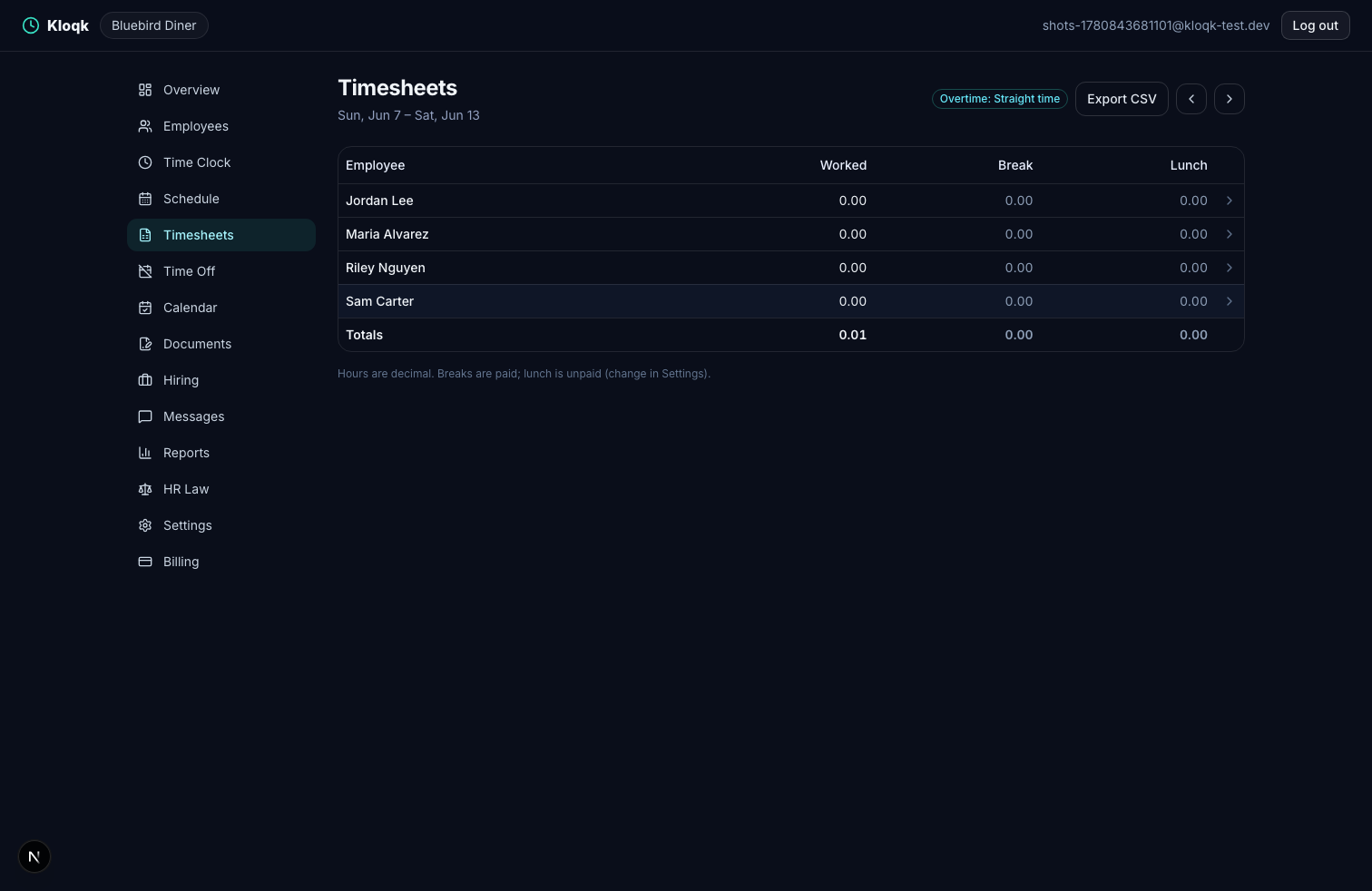Click the Jordan Lee employee name

click(x=379, y=201)
